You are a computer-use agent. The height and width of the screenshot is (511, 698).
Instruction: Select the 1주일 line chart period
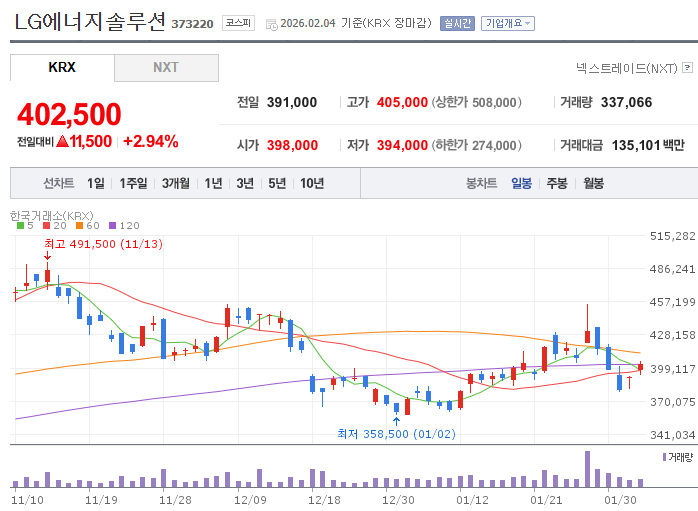point(133,183)
